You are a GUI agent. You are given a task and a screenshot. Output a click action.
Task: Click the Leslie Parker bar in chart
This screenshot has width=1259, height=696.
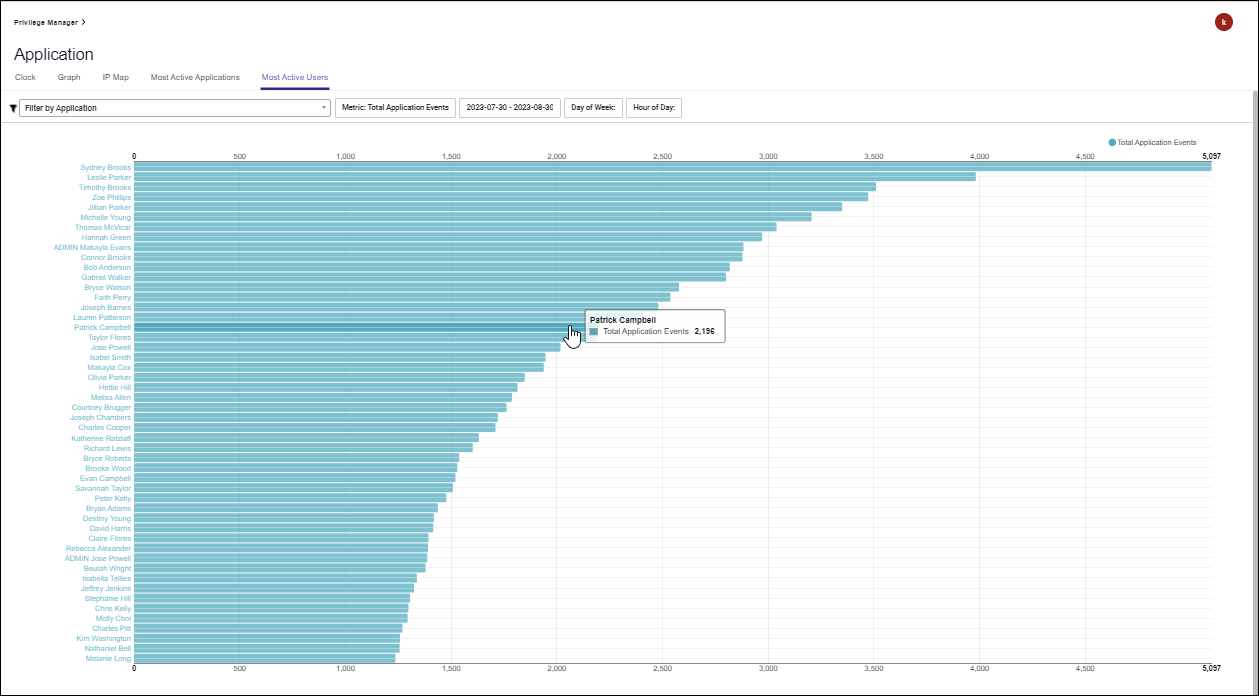[554, 177]
